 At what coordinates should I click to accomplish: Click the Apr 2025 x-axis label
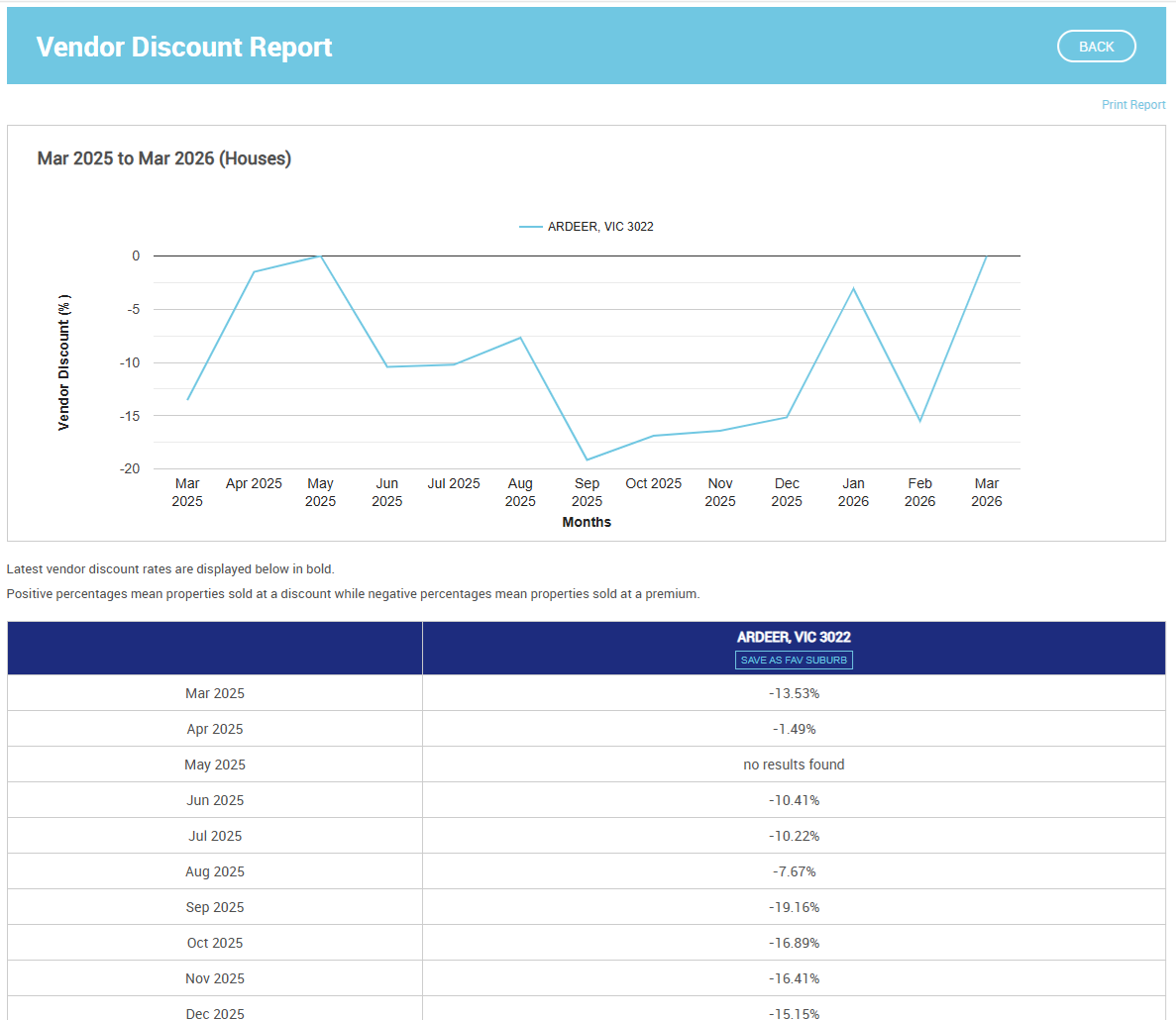pos(254,484)
